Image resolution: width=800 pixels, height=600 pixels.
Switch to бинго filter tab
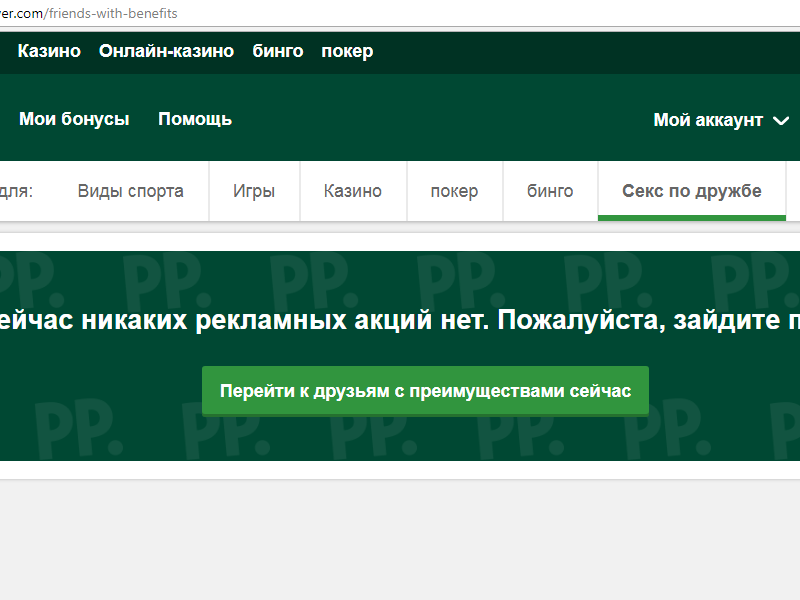[550, 191]
